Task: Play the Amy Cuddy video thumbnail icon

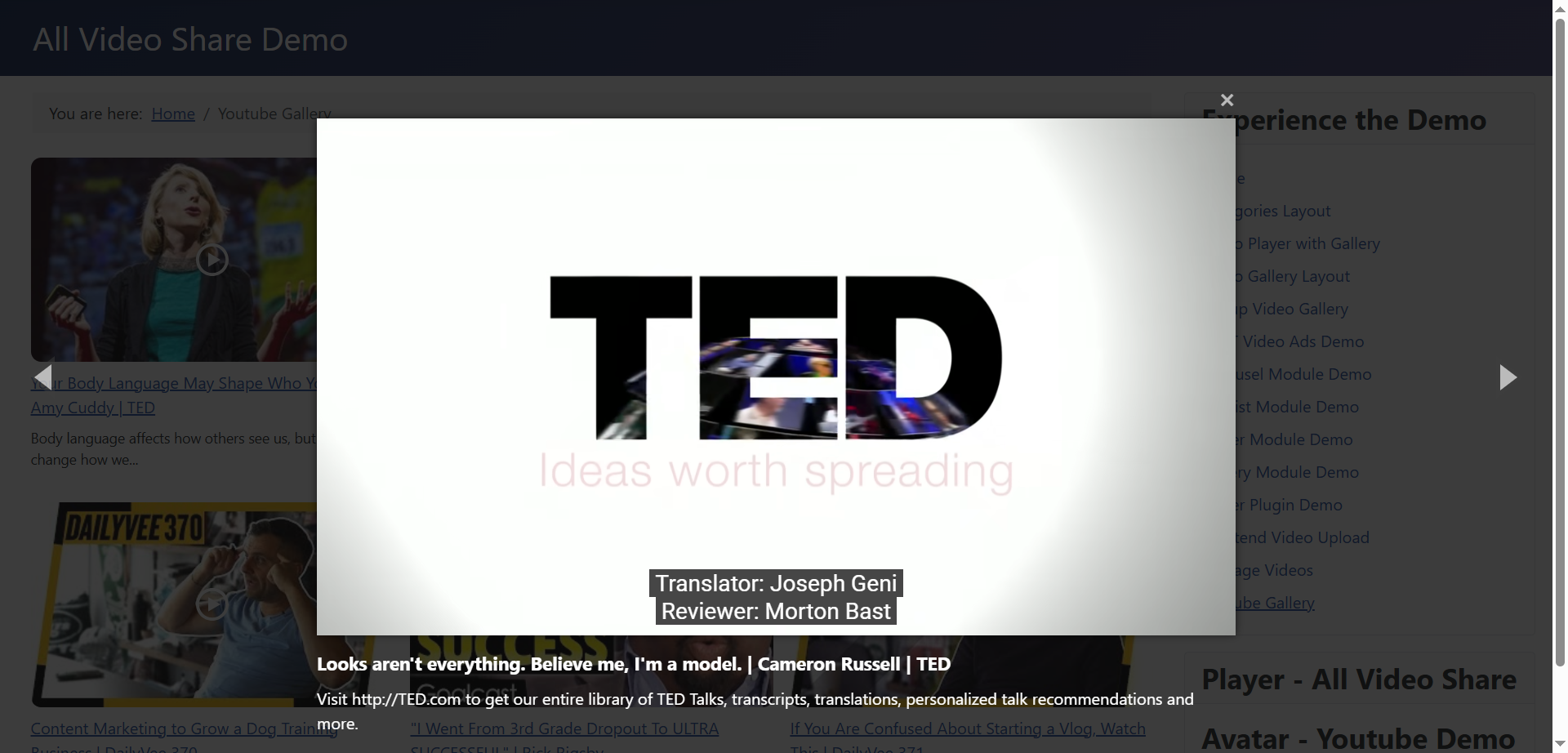Action: 212,260
